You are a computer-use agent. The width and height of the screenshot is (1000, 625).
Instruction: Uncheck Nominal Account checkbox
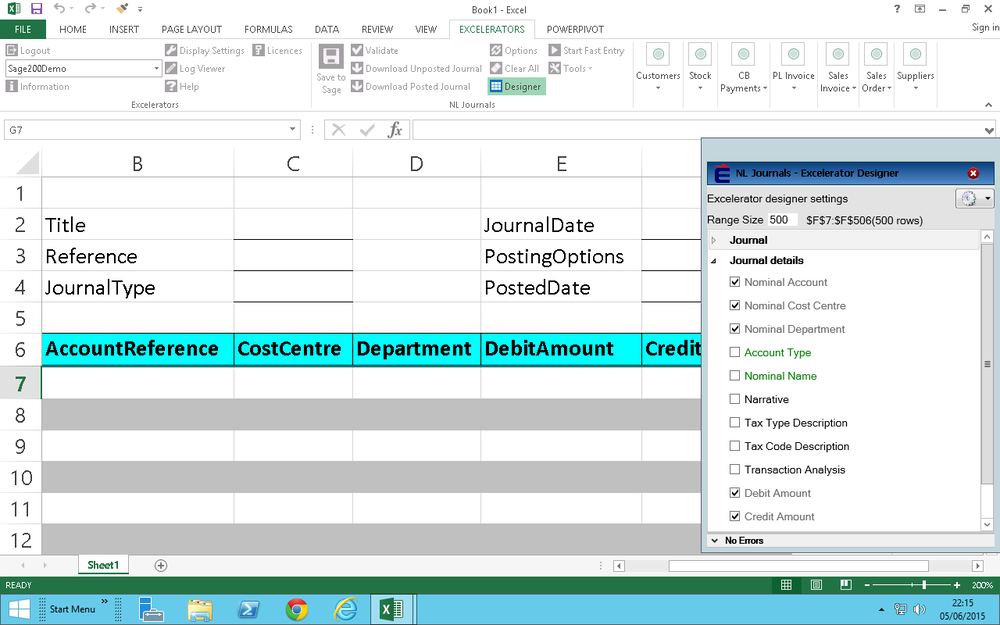click(735, 282)
